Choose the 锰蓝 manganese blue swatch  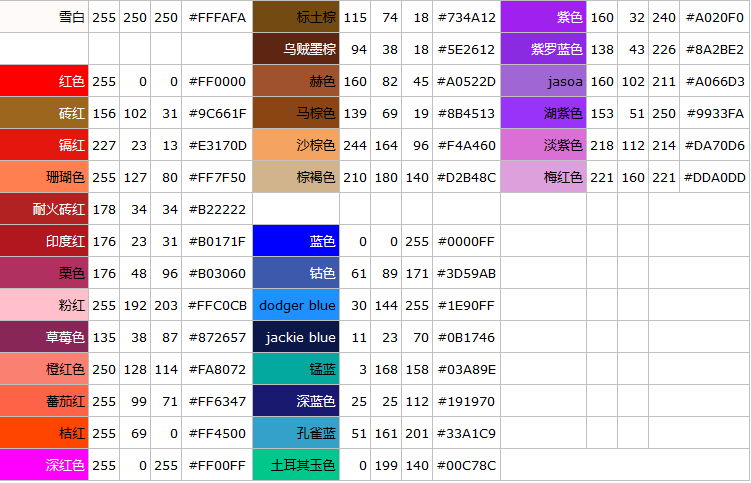(296, 369)
